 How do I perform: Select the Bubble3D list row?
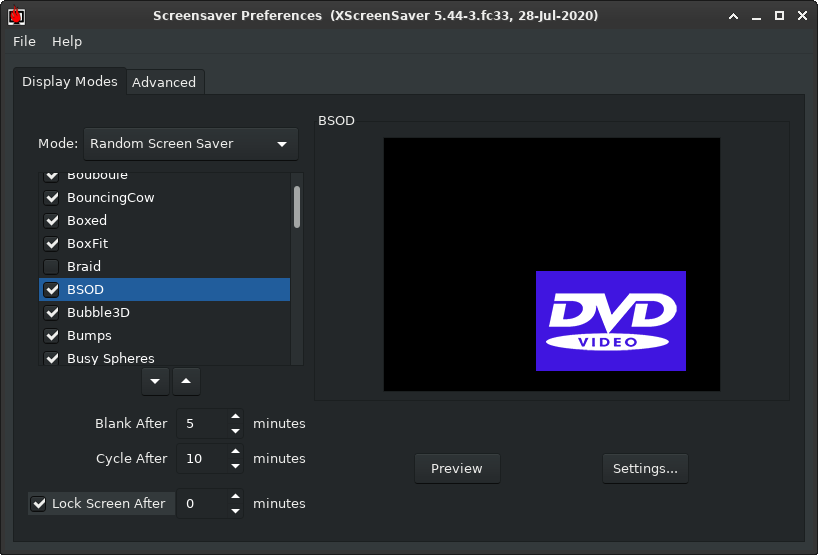click(x=164, y=312)
